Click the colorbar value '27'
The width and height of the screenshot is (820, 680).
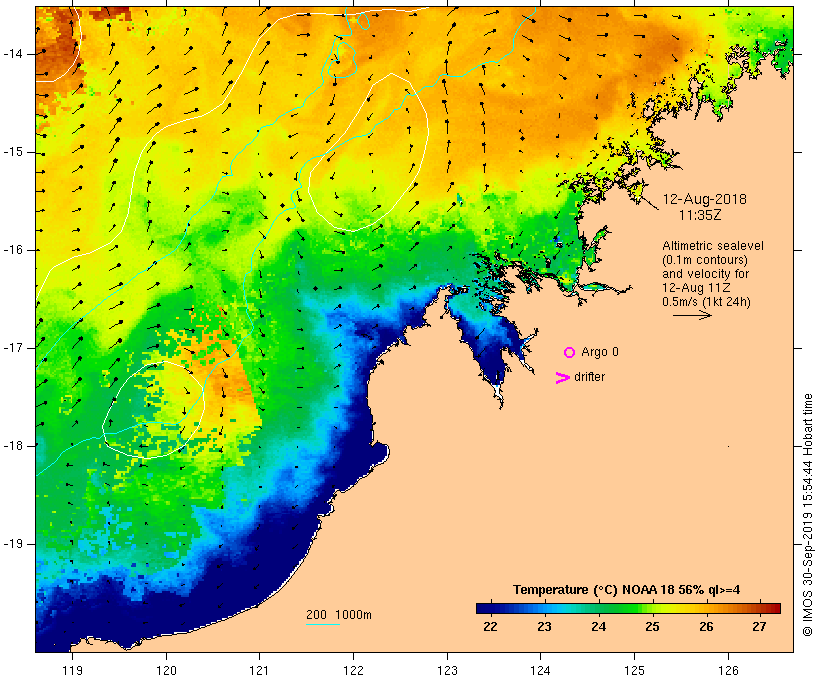click(x=759, y=626)
